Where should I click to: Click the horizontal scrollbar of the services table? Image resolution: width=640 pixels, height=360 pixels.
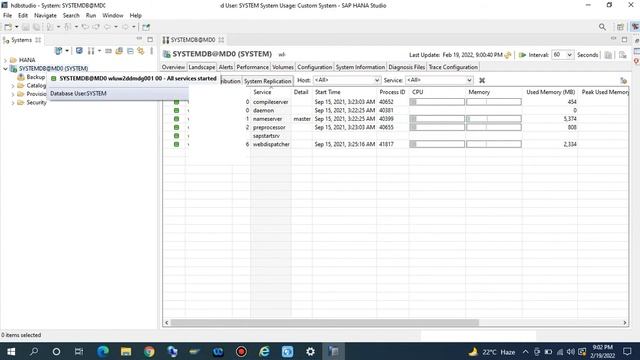tap(324, 322)
